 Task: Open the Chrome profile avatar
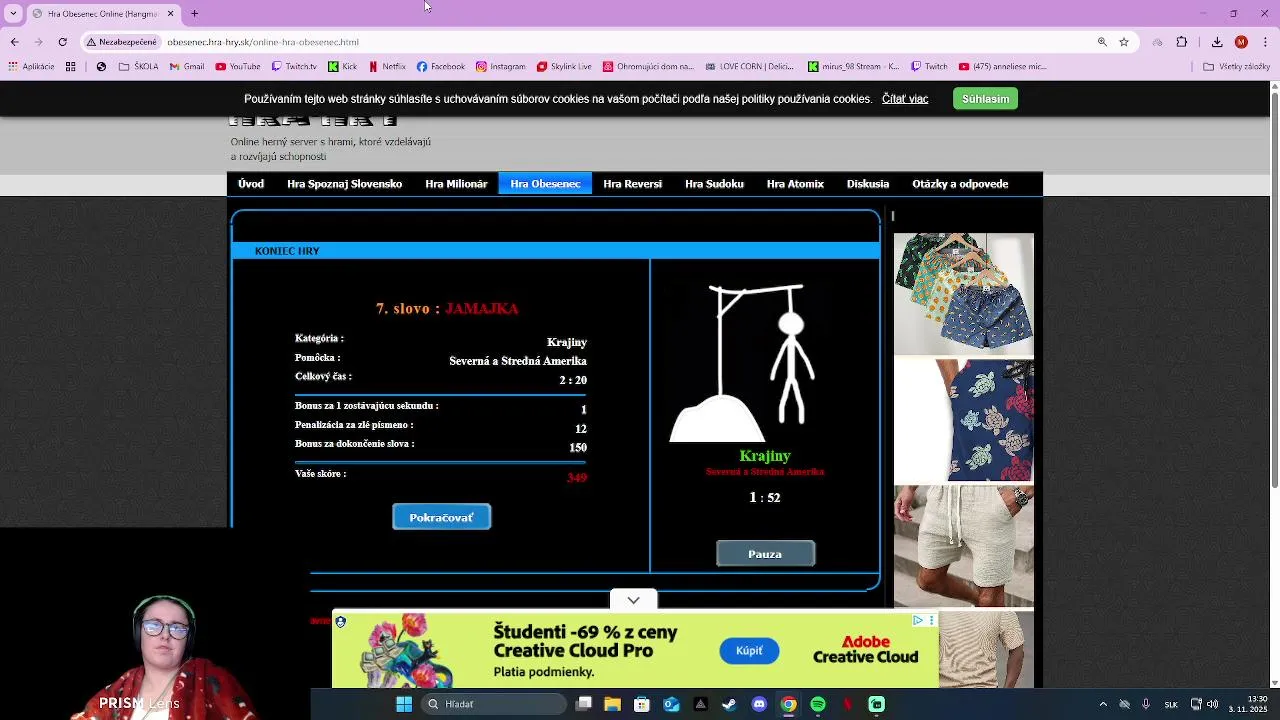(x=1241, y=42)
